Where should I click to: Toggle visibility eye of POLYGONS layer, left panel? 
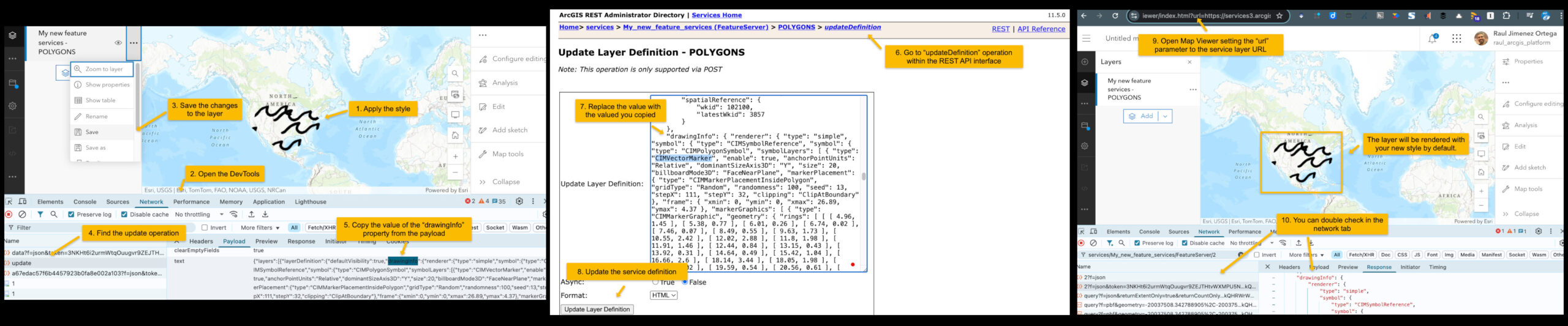click(x=118, y=43)
